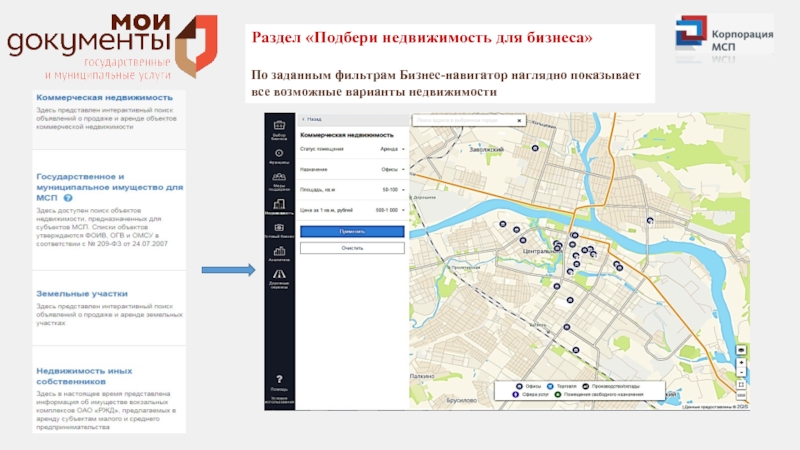
Task: Clear the map address search with X
Action: coord(519,120)
